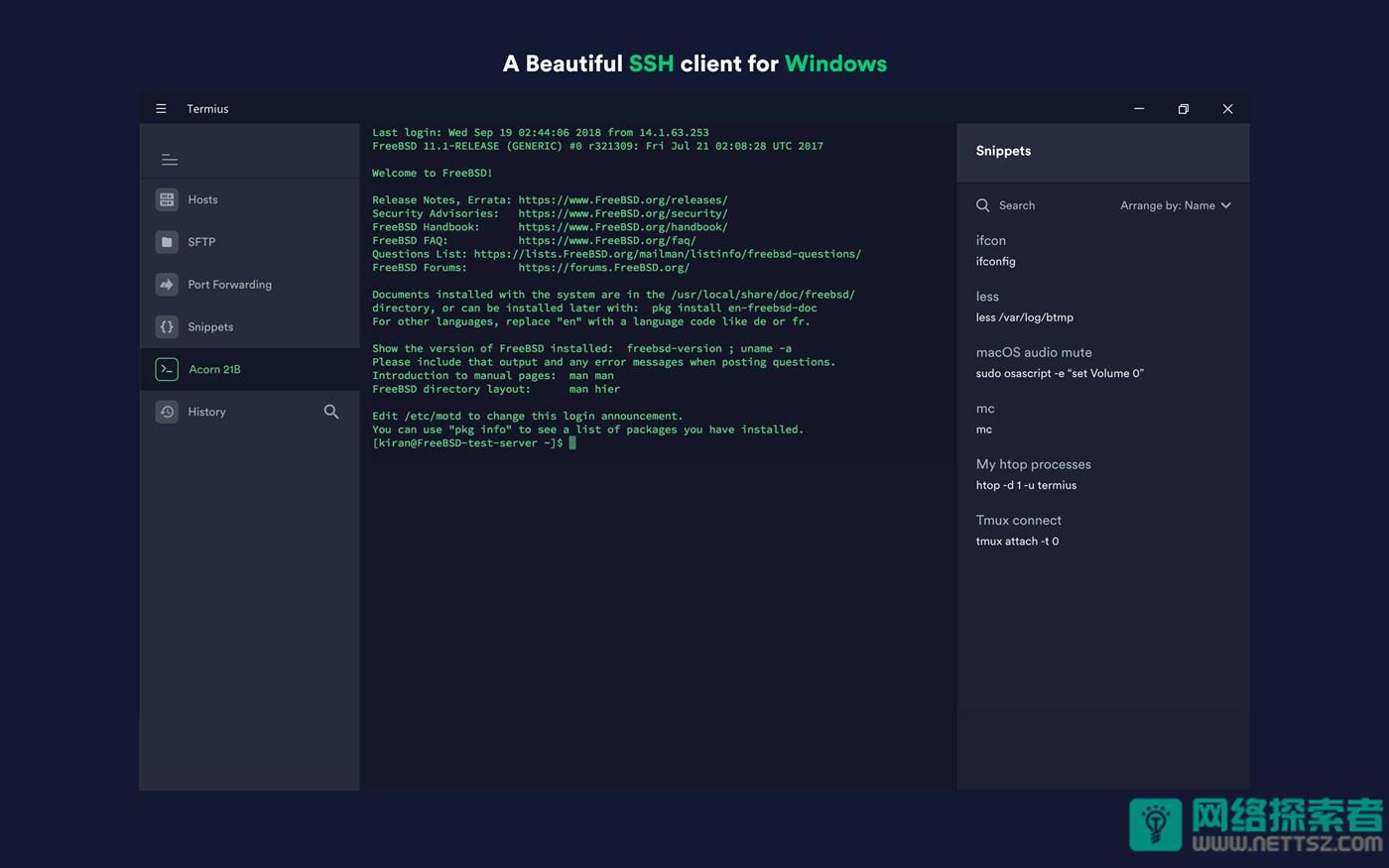Click the Port Forwarding arrow icon
This screenshot has width=1389, height=868.
coord(167,285)
